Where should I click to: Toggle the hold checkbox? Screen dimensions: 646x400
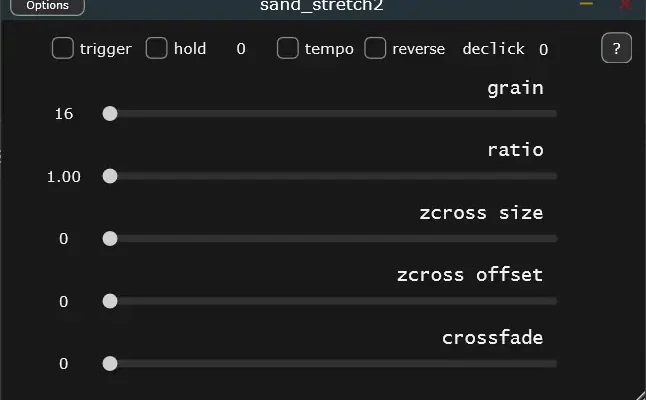click(x=157, y=48)
